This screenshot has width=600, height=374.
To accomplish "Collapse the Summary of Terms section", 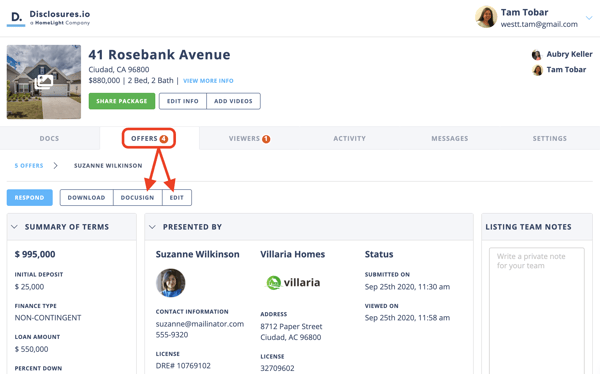I will click(x=14, y=227).
